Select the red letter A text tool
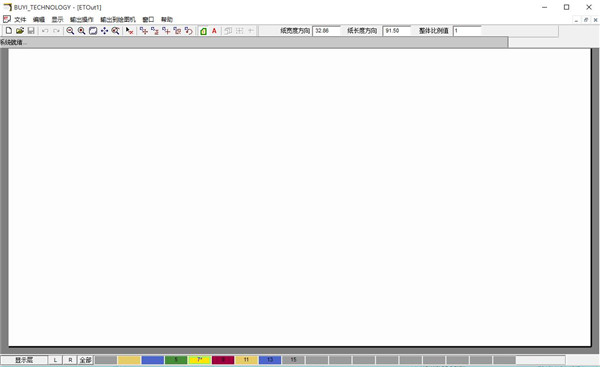Viewport: 600px width, 367px height. pyautogui.click(x=214, y=31)
